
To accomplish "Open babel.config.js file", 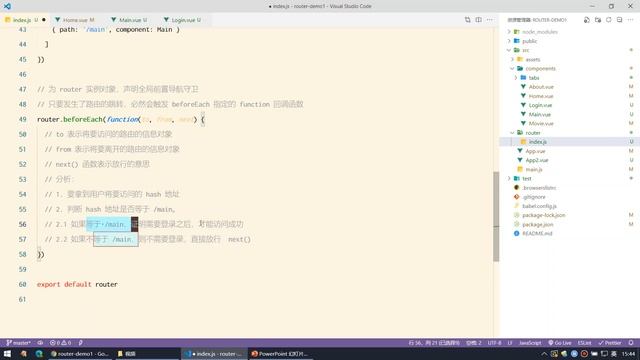I will click(539, 206).
